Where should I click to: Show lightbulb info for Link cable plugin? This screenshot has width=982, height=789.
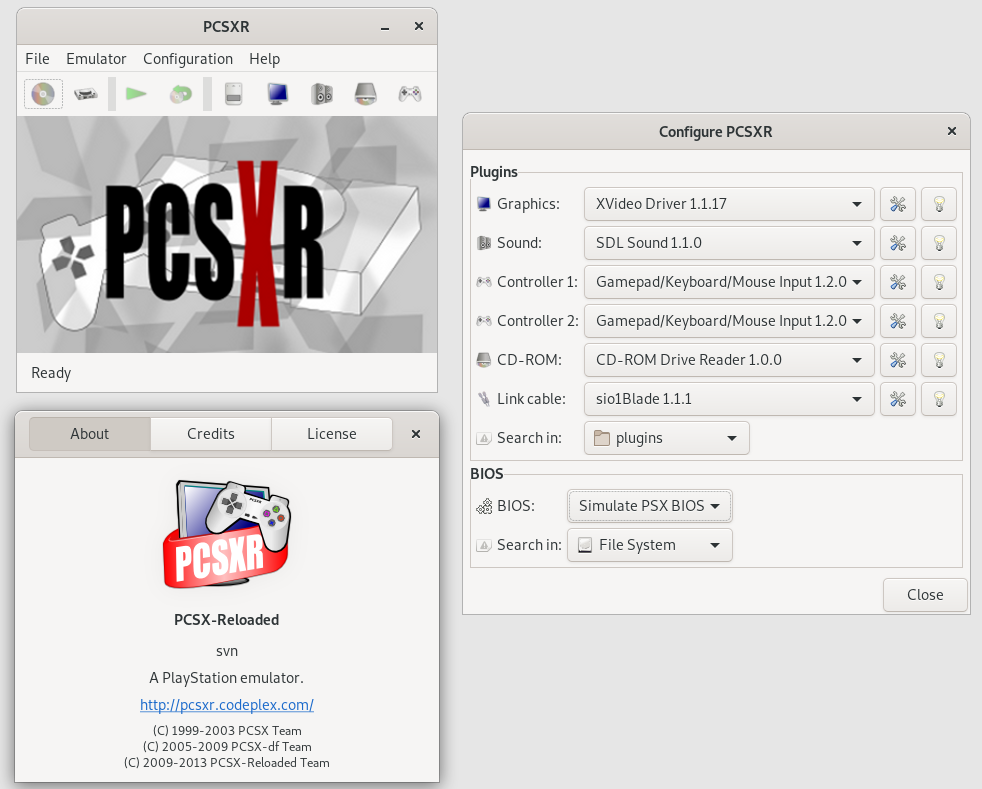click(x=938, y=399)
